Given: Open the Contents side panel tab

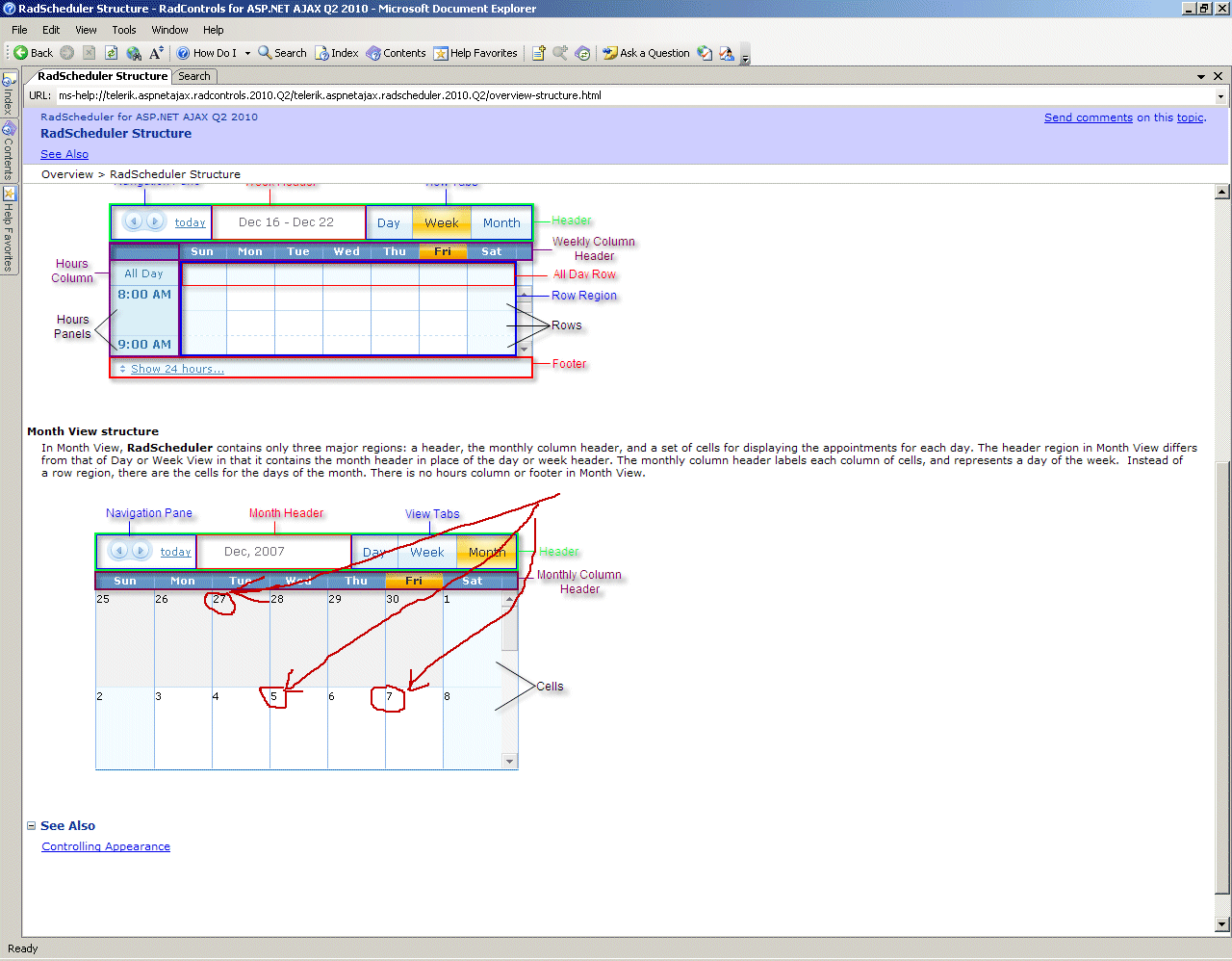Looking at the screenshot, I should point(9,149).
